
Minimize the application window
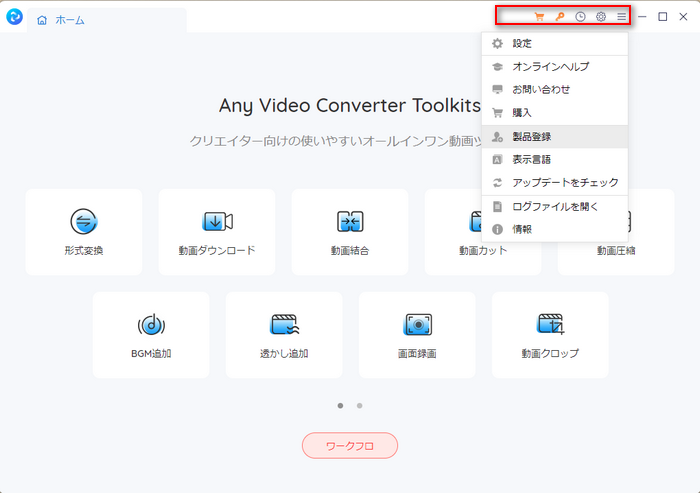(642, 17)
